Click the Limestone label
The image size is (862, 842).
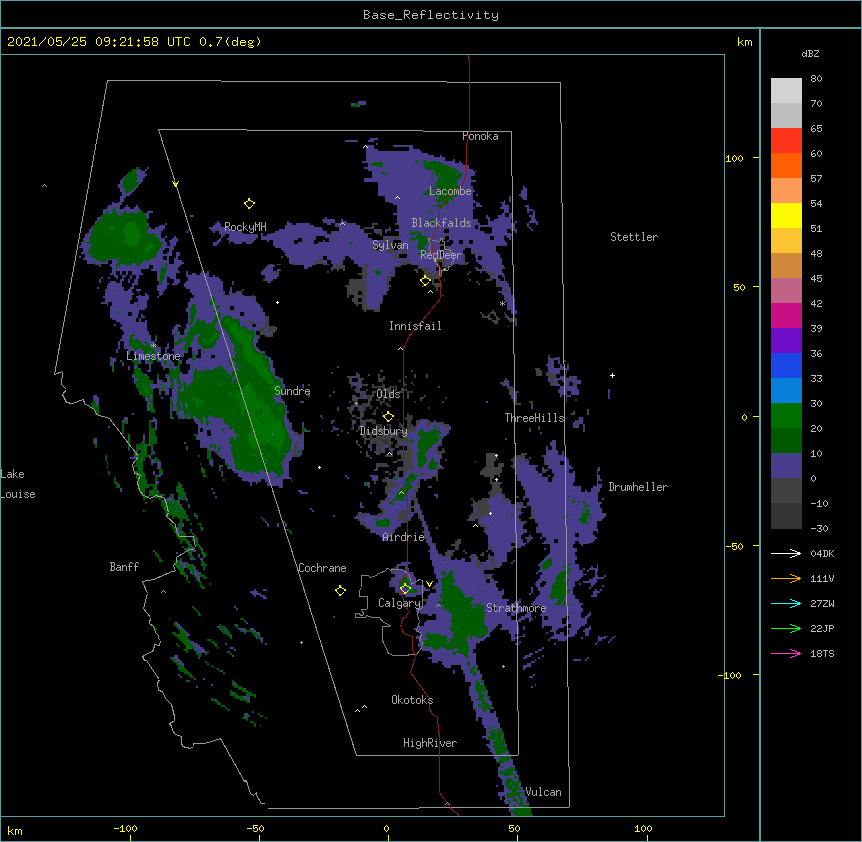pyautogui.click(x=153, y=356)
